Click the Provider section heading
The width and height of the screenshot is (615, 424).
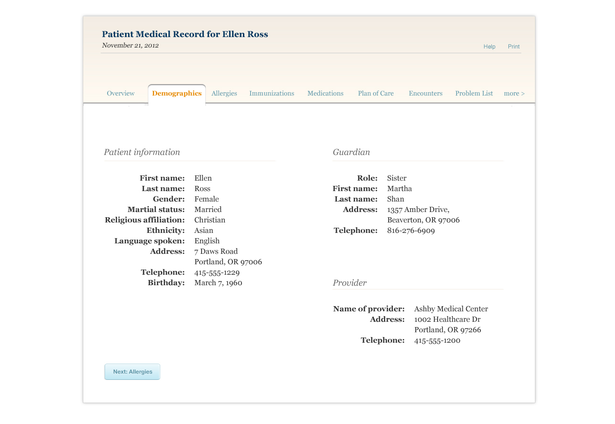point(349,283)
